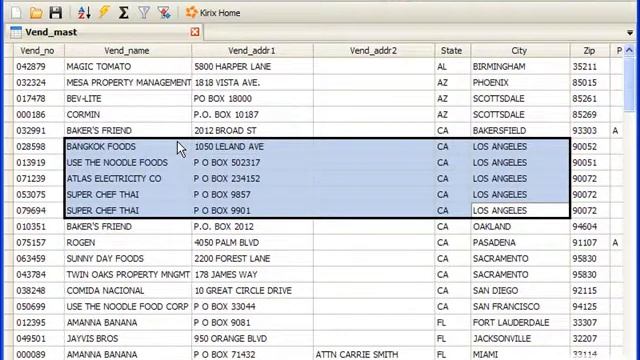This screenshot has width=640, height=360.
Task: Select the SAN DIEGO city cell
Action: point(520,291)
